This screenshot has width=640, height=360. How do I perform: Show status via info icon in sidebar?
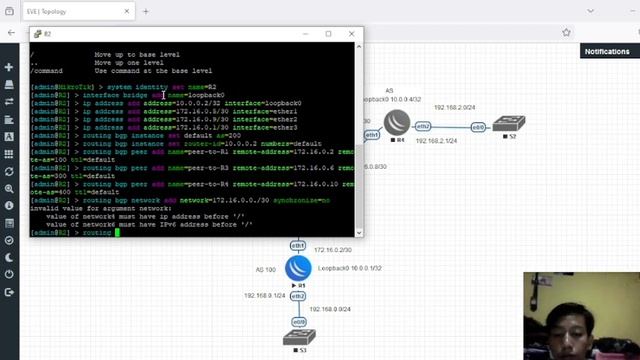9,205
